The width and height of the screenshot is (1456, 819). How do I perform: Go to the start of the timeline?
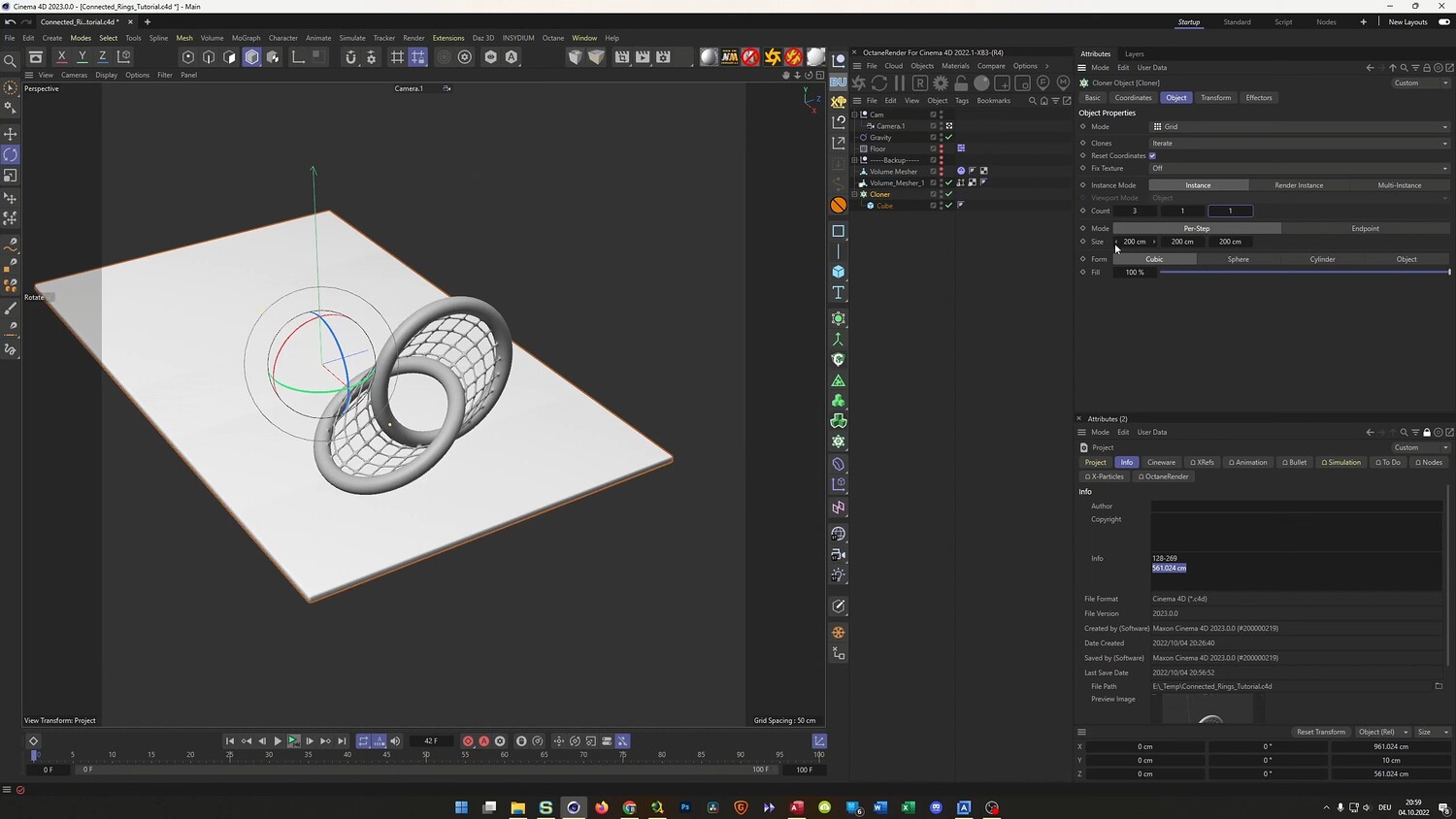(230, 741)
